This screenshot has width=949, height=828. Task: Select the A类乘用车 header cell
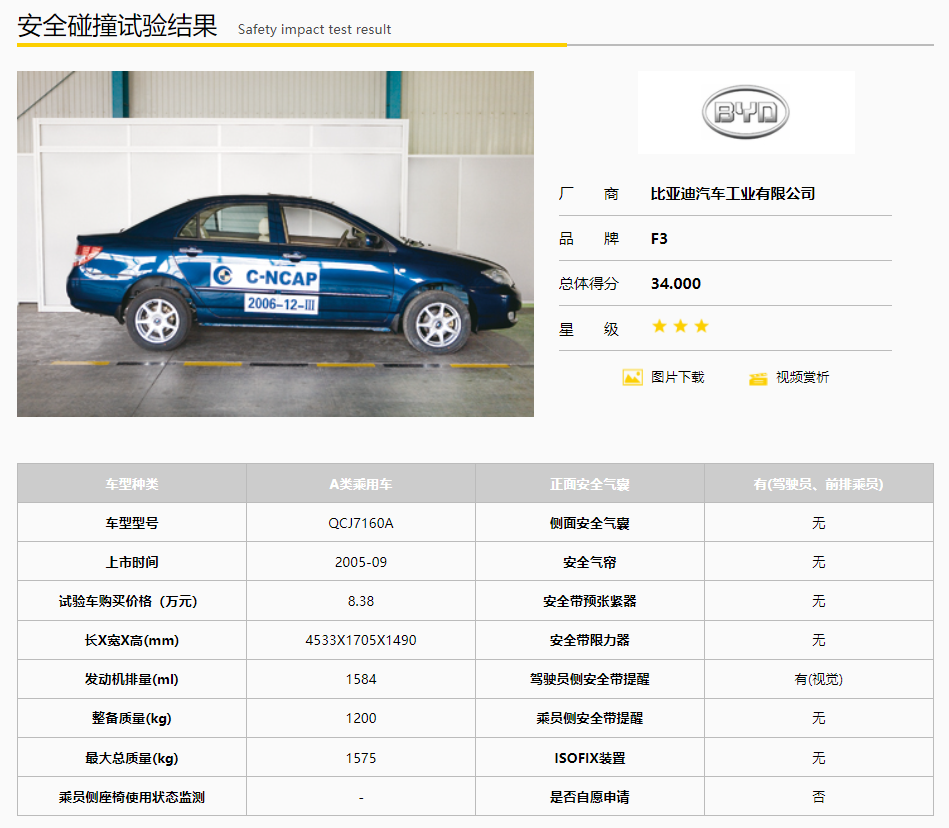coord(361,484)
